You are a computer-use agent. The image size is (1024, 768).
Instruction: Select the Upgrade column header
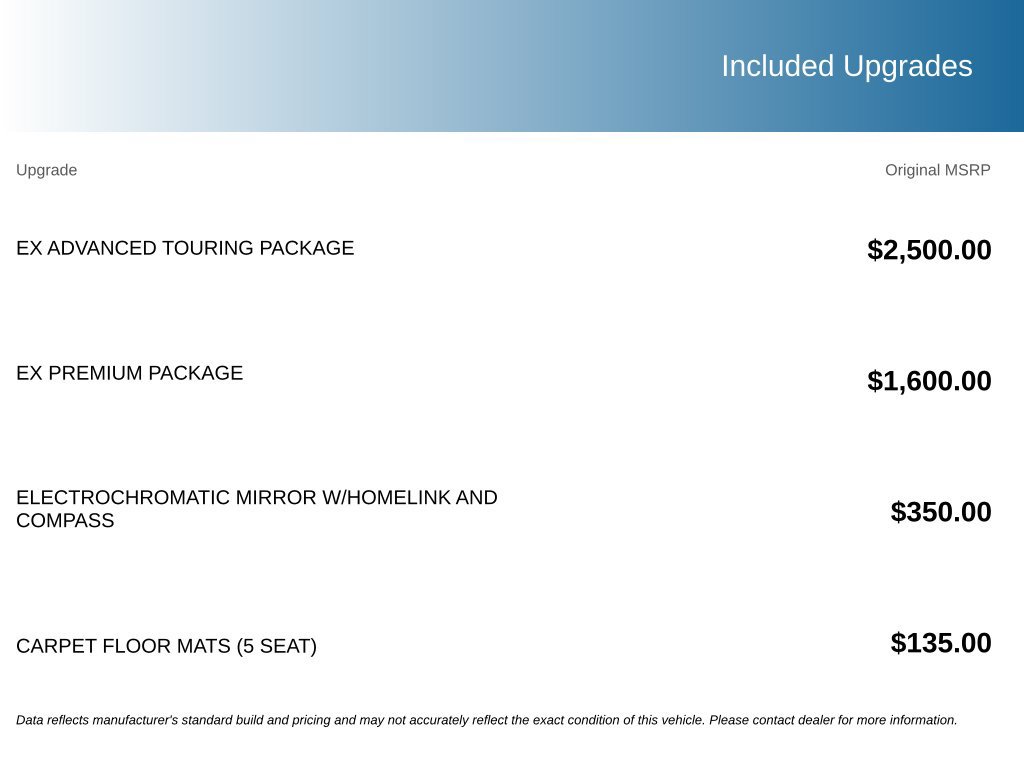pos(46,170)
